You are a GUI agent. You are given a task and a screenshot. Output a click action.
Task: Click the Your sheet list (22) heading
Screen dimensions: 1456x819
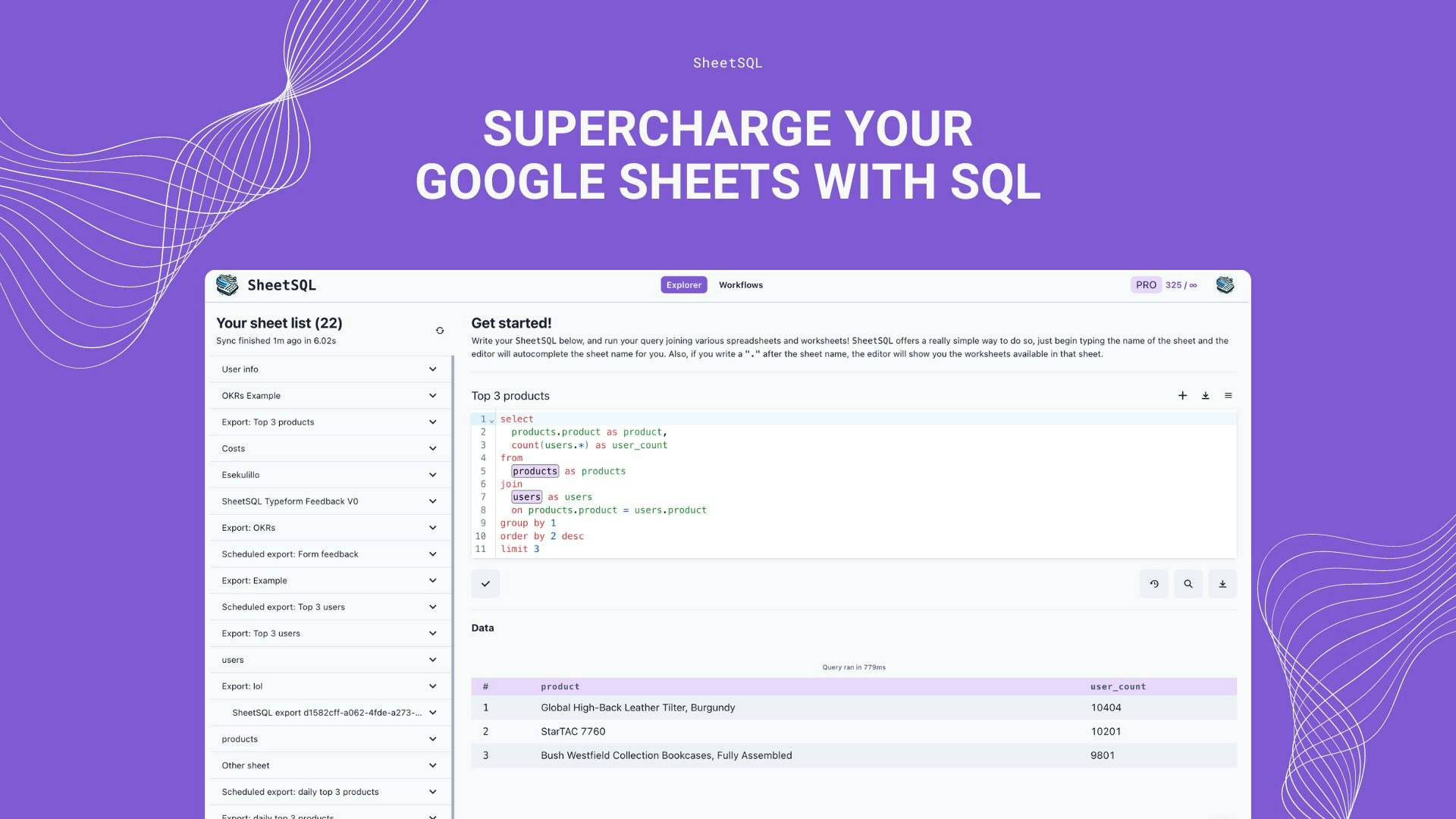pos(279,323)
